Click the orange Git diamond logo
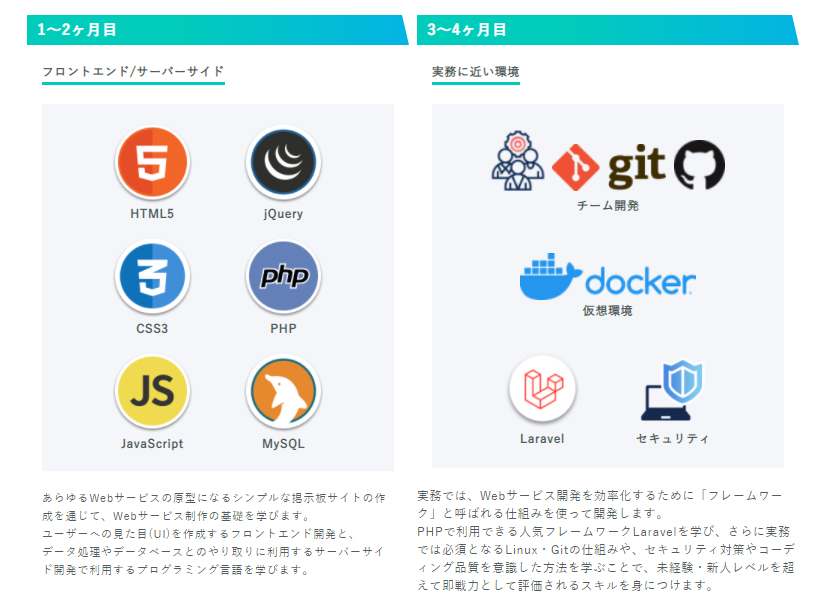This screenshot has width=821, height=606. click(575, 167)
